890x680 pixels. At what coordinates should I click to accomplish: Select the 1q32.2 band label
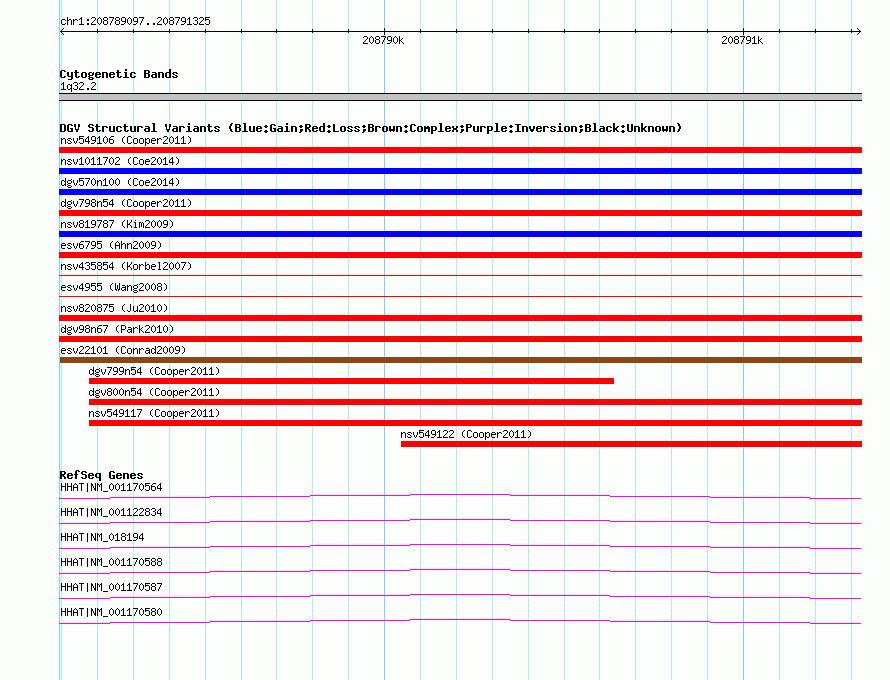click(x=78, y=86)
